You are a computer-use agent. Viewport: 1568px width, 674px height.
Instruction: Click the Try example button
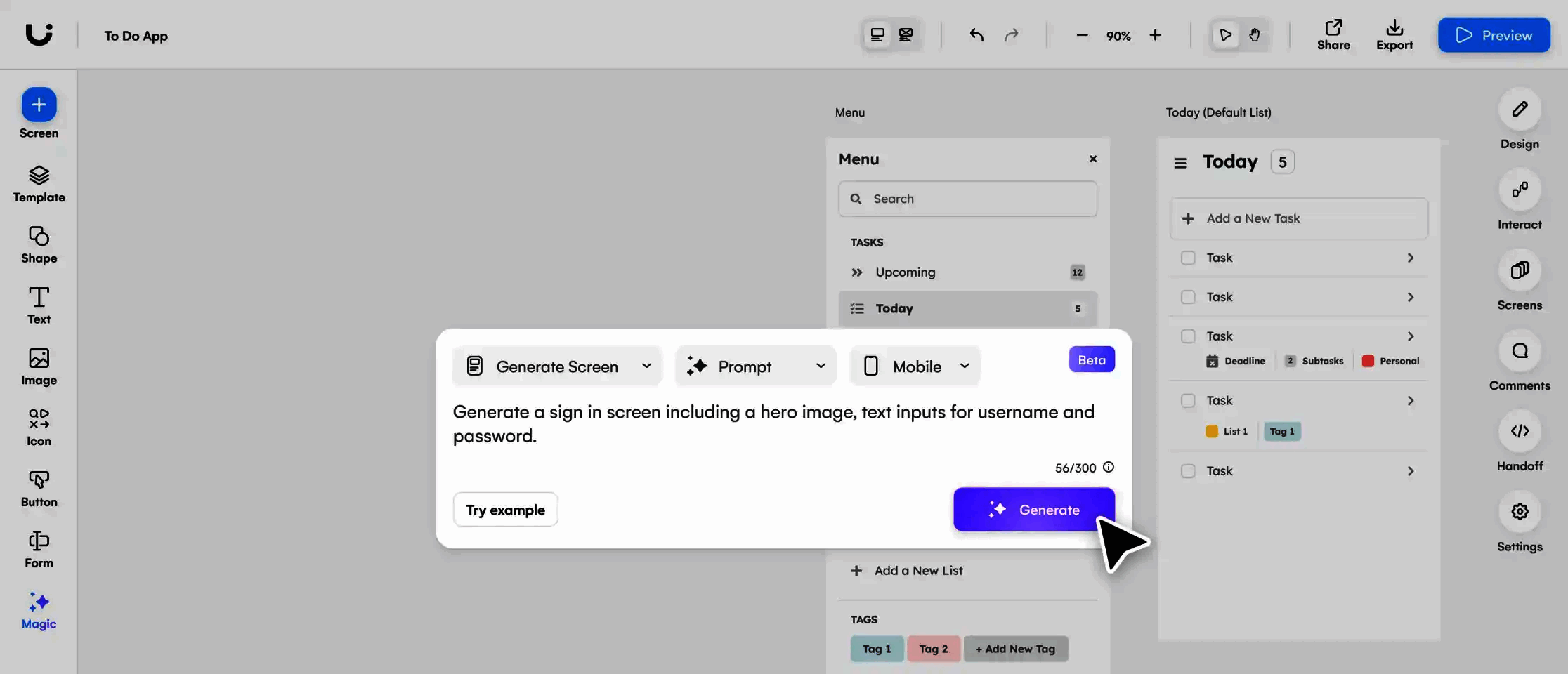506,510
